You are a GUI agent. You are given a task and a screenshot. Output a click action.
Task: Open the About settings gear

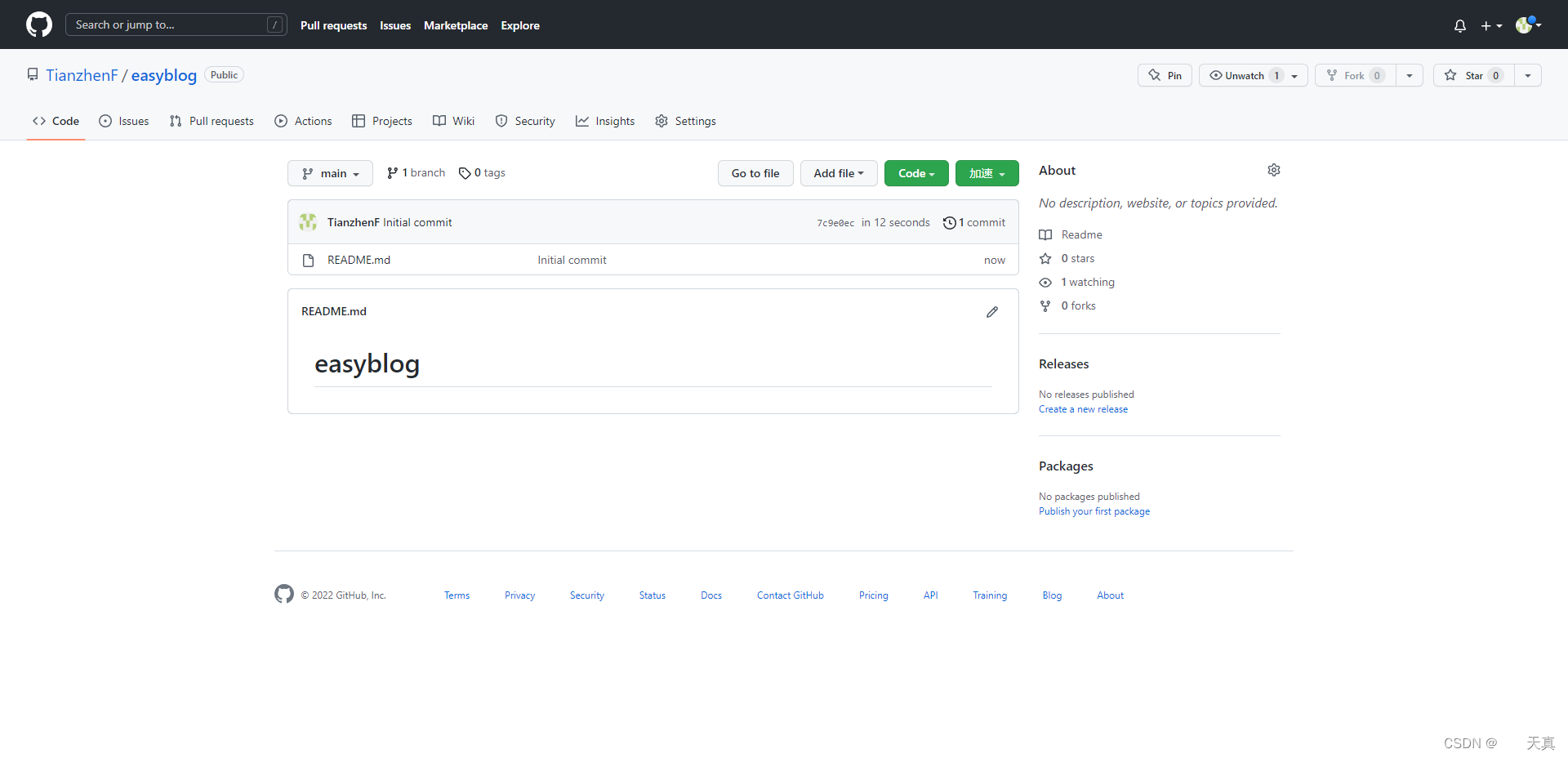pos(1274,170)
